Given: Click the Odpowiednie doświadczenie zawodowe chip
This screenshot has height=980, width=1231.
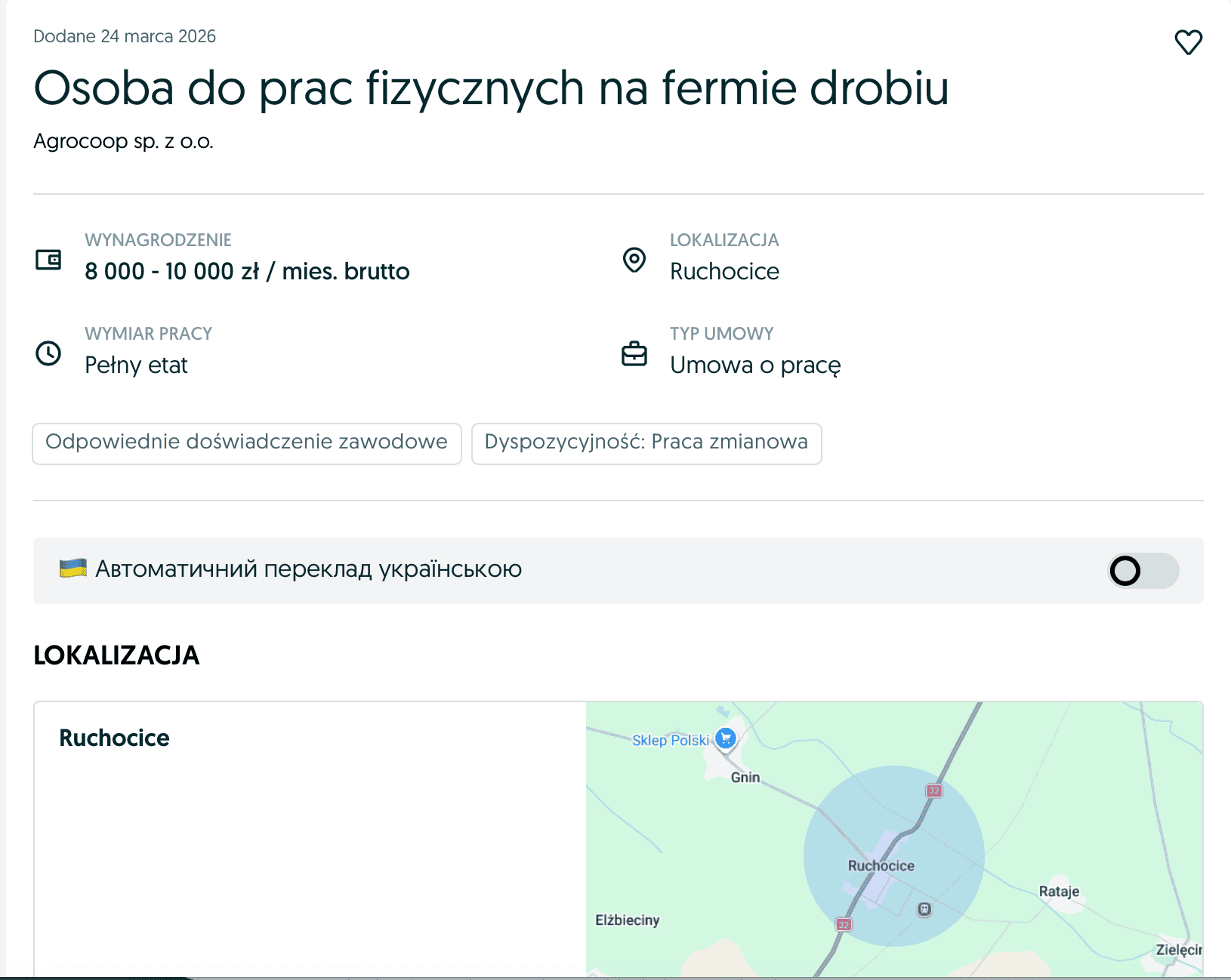Looking at the screenshot, I should pyautogui.click(x=247, y=443).
